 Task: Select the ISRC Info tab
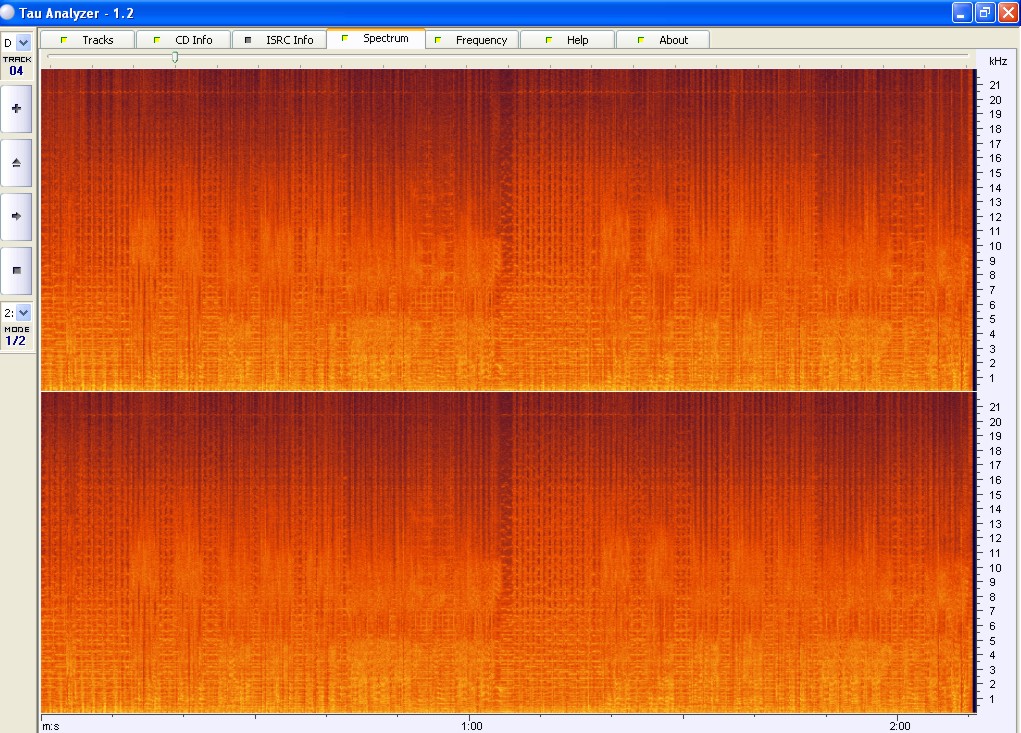279,40
